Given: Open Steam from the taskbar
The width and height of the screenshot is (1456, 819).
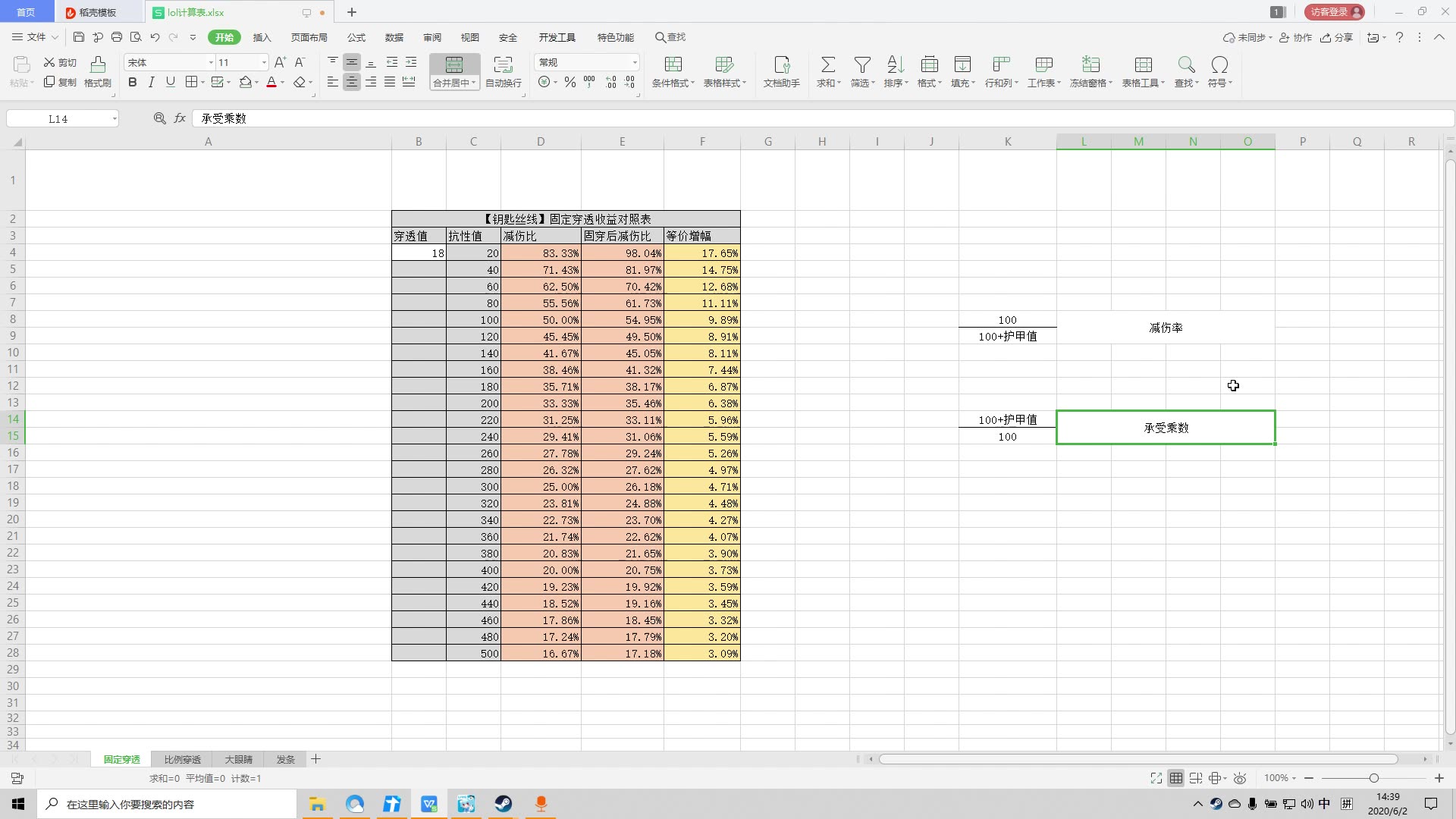Looking at the screenshot, I should point(504,804).
